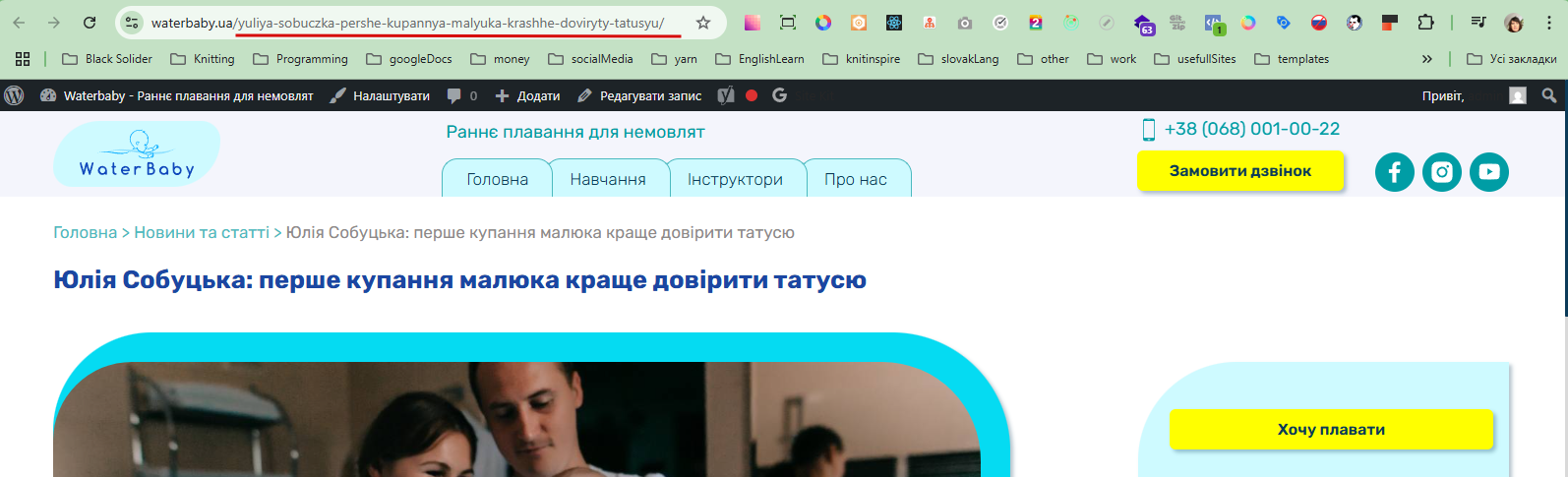Image resolution: width=1568 pixels, height=477 pixels.
Task: Open the Новини та статті breadcrumb
Action: tap(202, 232)
